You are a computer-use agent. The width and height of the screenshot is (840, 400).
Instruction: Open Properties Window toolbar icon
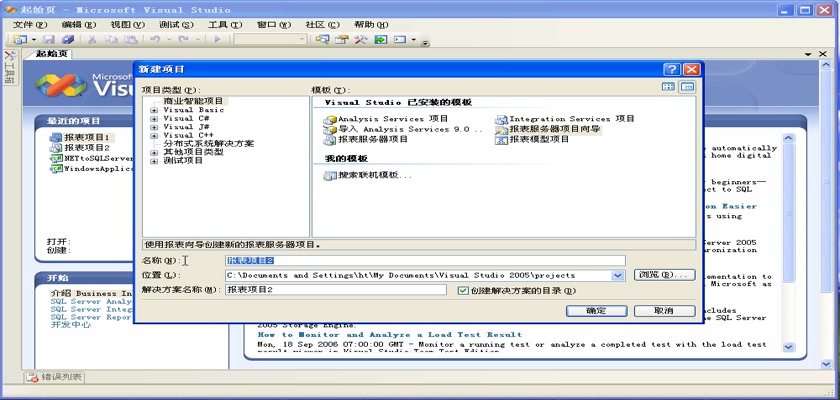[341, 39]
